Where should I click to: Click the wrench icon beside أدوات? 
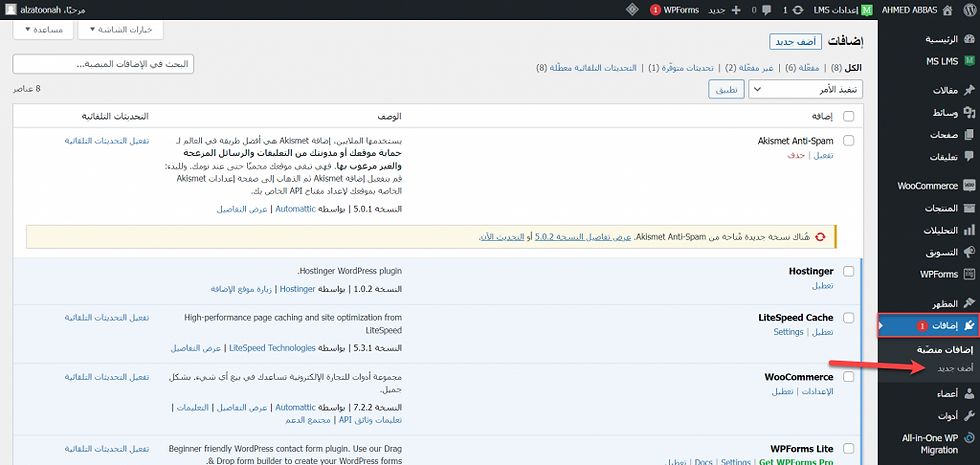(x=969, y=416)
